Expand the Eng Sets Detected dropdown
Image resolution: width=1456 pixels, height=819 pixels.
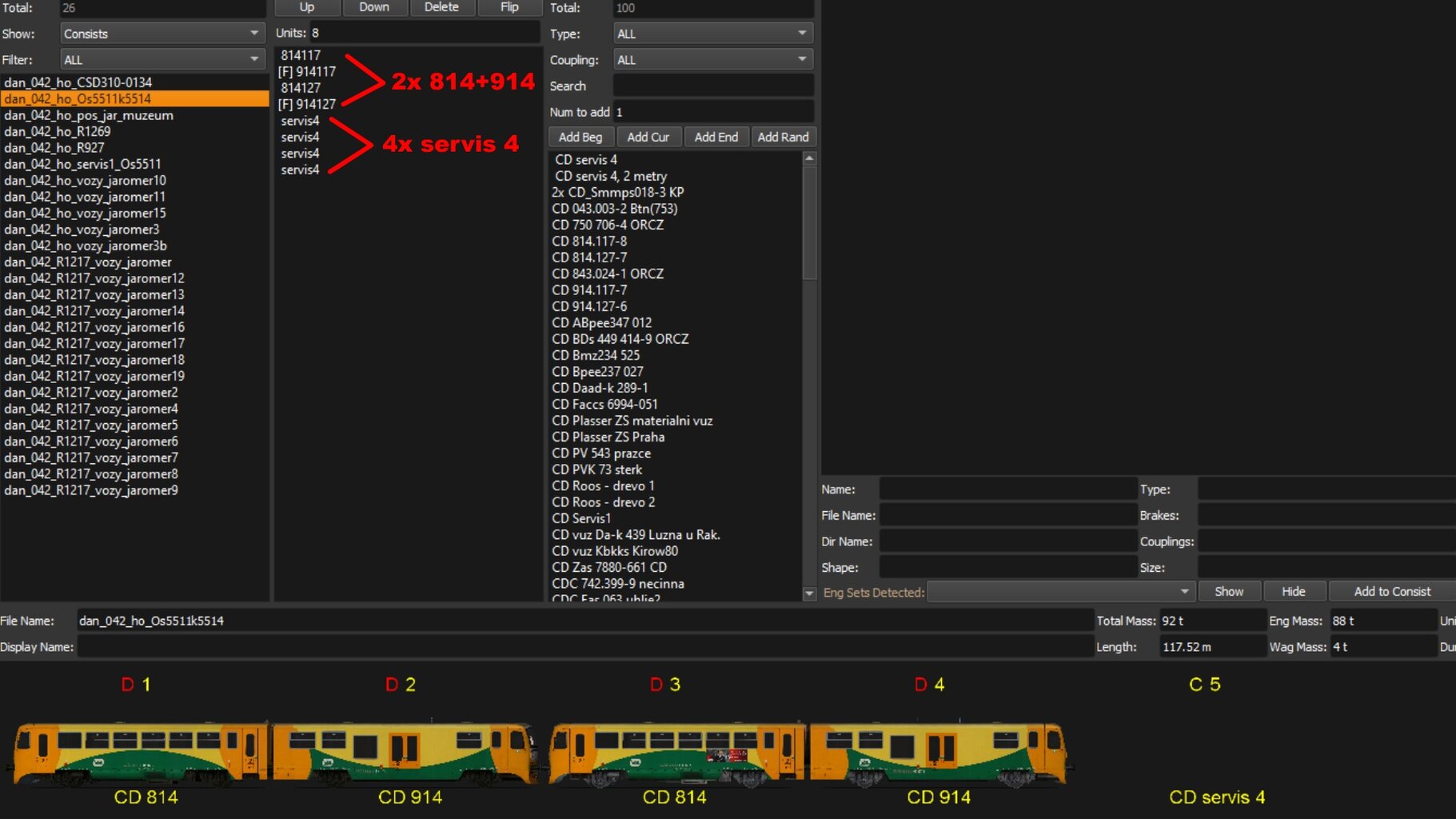(x=1060, y=592)
